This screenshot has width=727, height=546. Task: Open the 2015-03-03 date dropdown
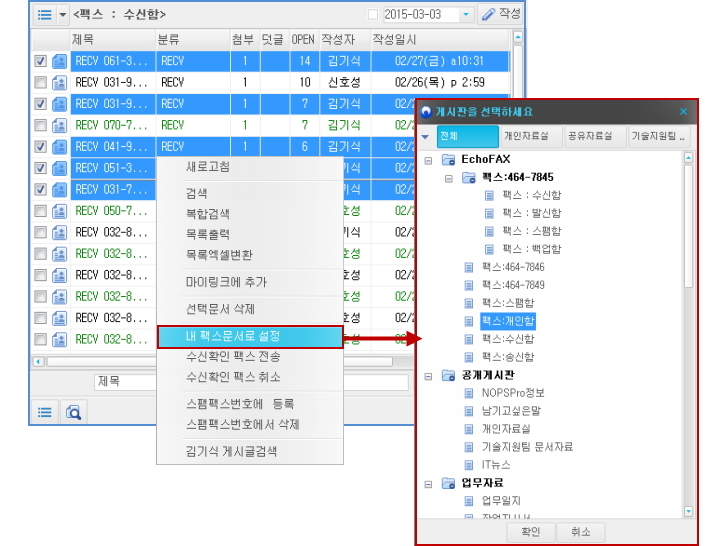click(x=466, y=14)
